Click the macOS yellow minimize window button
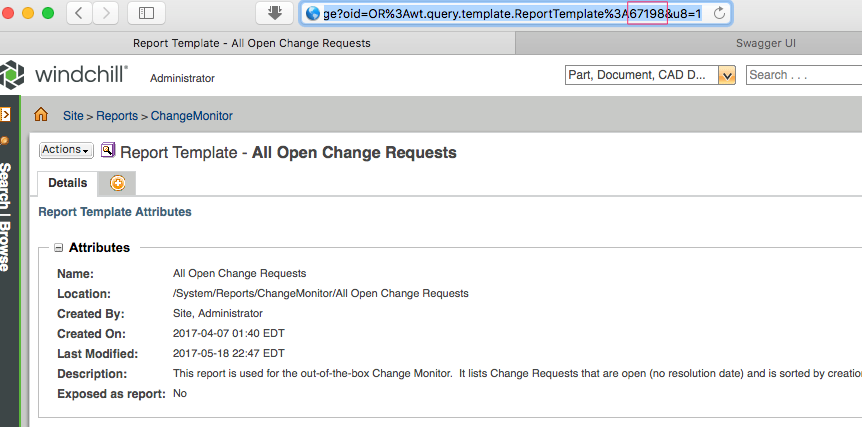The image size is (862, 427). [27, 13]
